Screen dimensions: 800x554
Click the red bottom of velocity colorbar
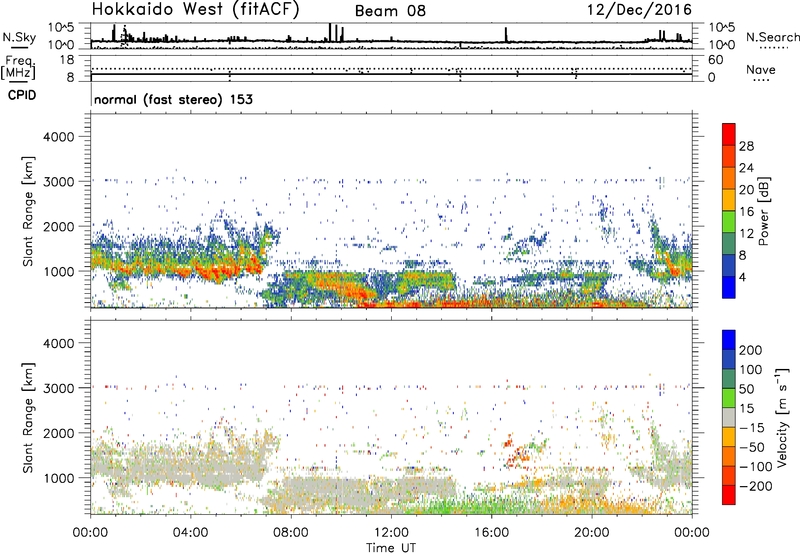[x=729, y=495]
